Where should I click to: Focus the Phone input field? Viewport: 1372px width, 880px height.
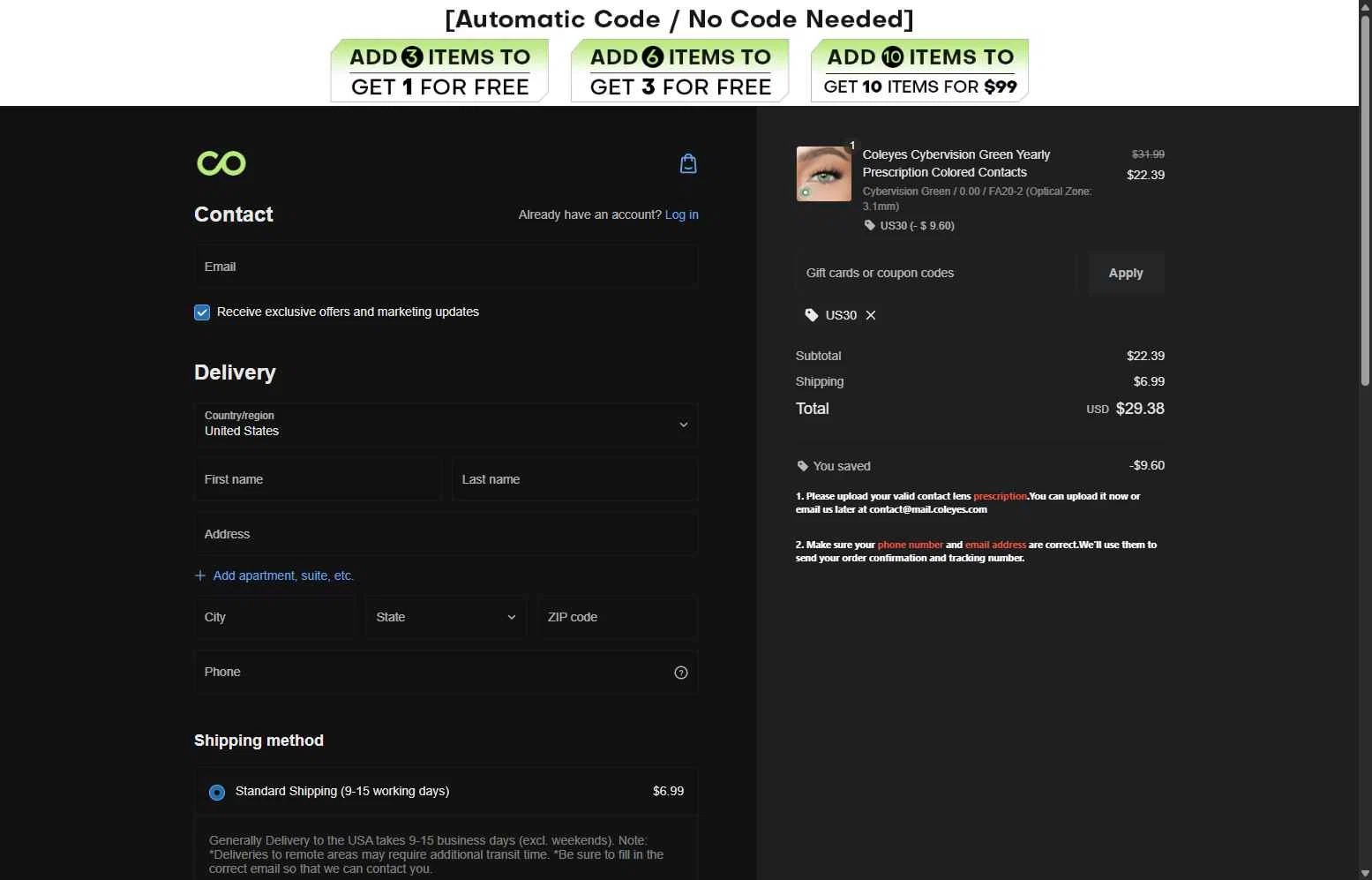446,672
